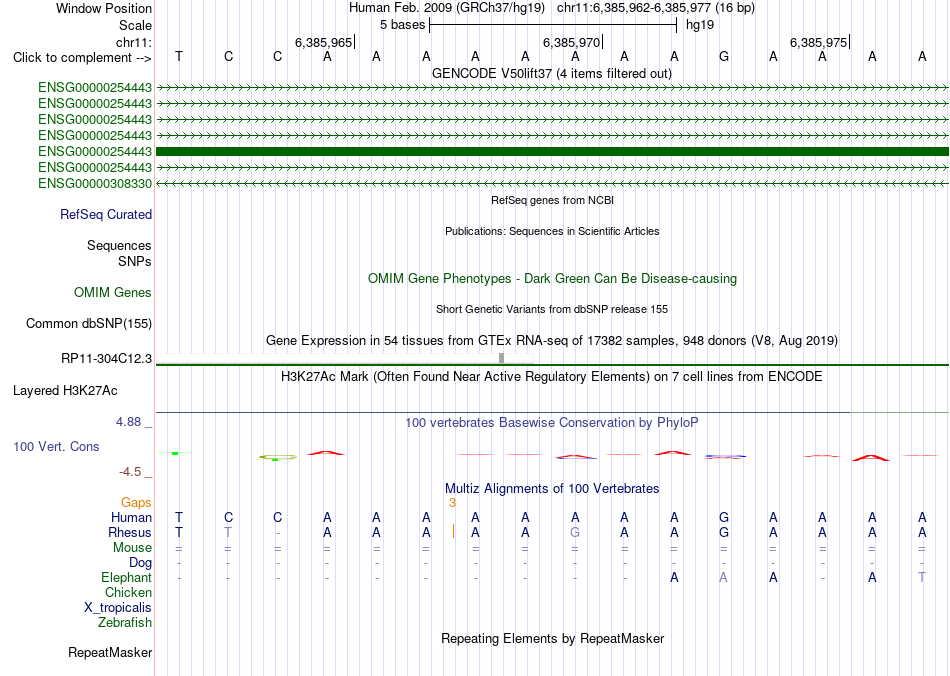Click the Rhesus alignment row label
This screenshot has width=950, height=676.
[130, 532]
